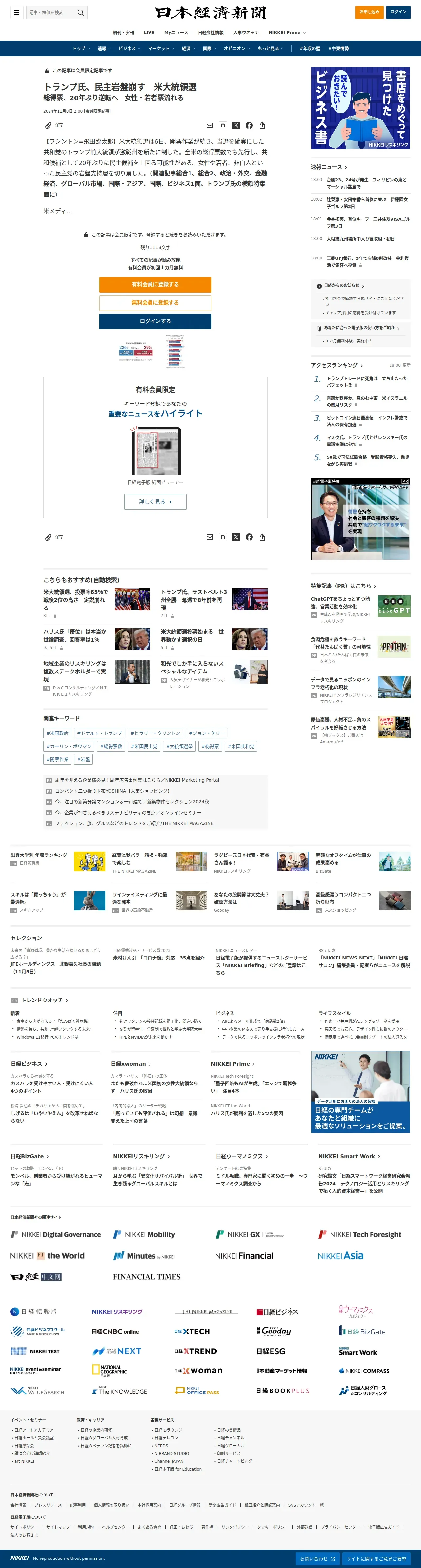Image resolution: width=421 pixels, height=1568 pixels.
Task: Click note icon below the article
Action: tap(223, 537)
